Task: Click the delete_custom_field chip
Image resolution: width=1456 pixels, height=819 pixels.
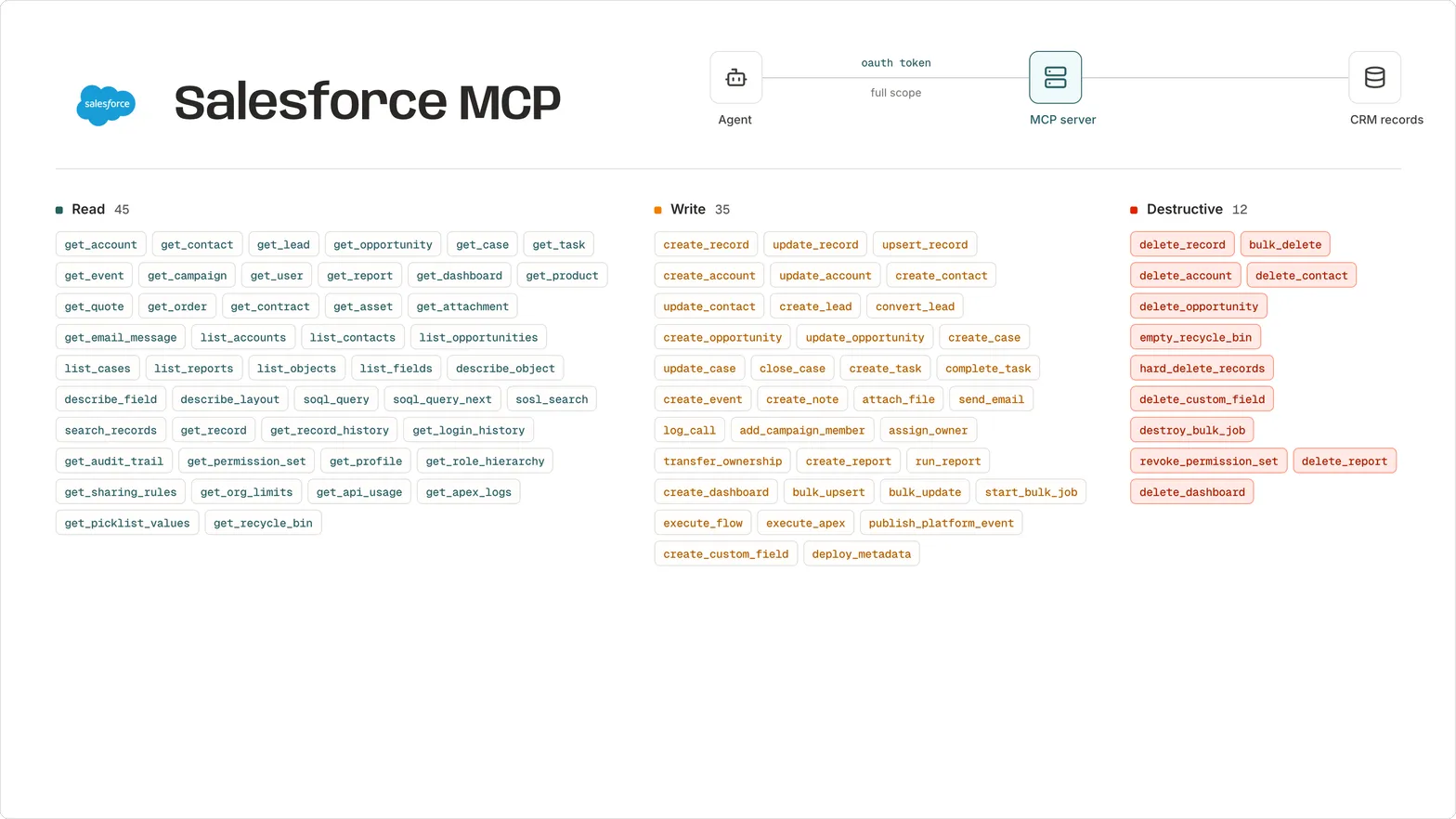Action: 1202,399
